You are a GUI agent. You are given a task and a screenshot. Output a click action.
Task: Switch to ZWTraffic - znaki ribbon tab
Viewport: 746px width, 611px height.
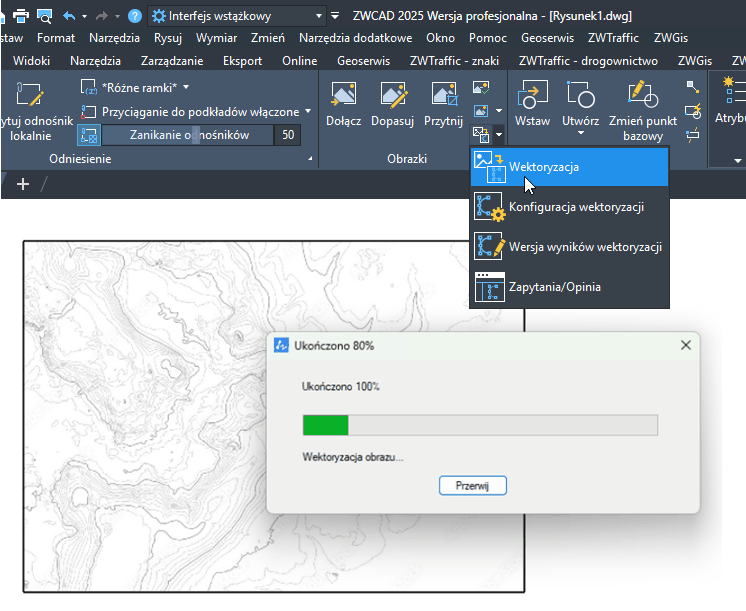click(454, 61)
